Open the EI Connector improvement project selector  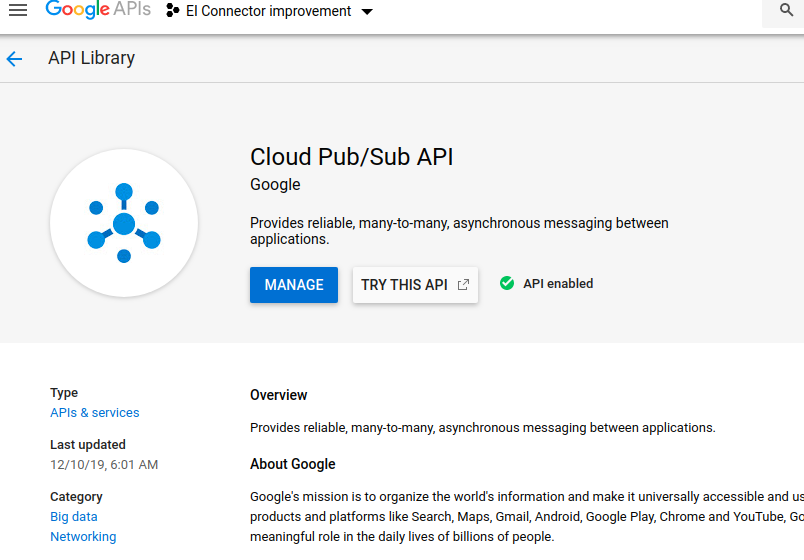[x=269, y=11]
